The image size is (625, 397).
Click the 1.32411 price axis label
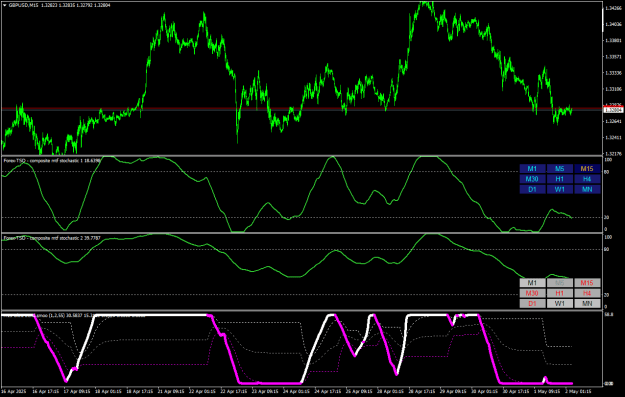pos(614,138)
